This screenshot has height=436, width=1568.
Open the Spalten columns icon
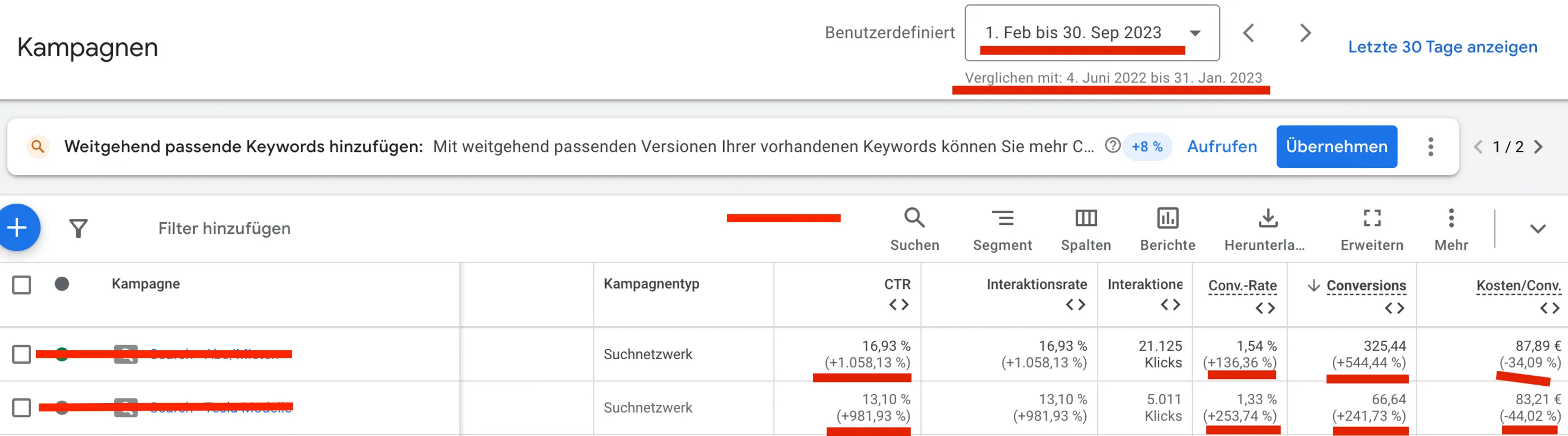point(1085,217)
